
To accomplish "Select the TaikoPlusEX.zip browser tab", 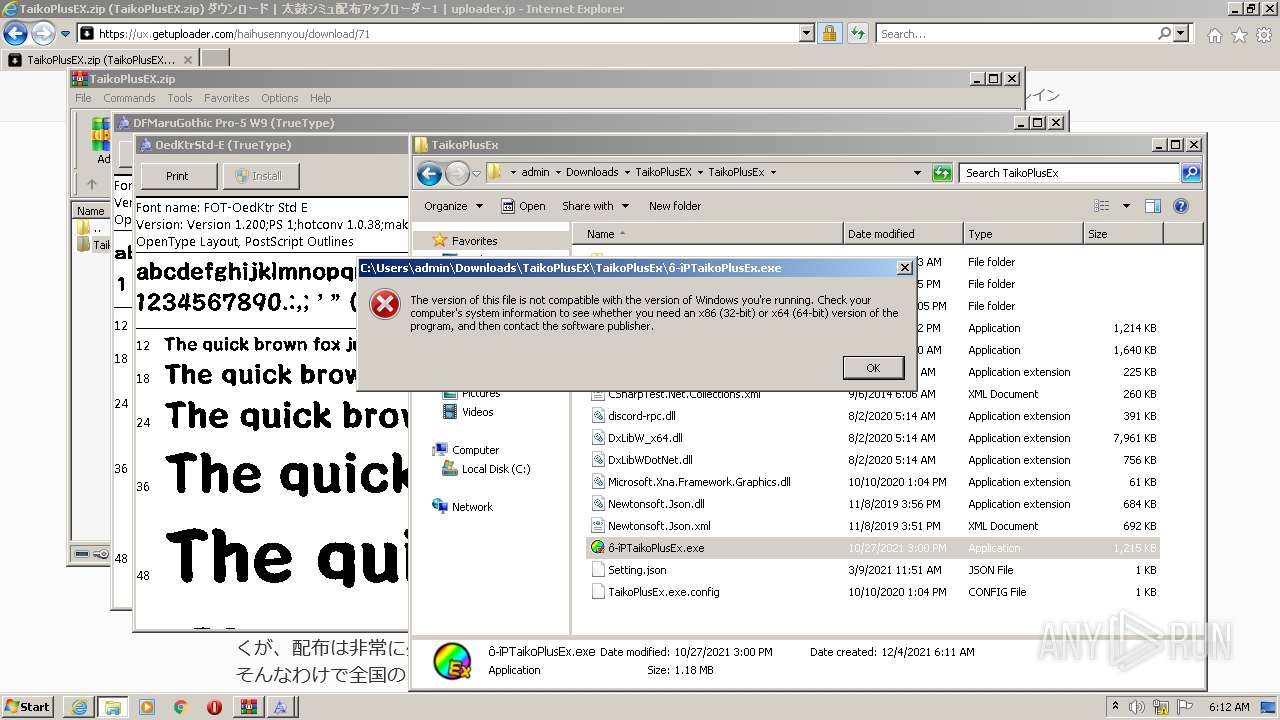I will 101,59.
